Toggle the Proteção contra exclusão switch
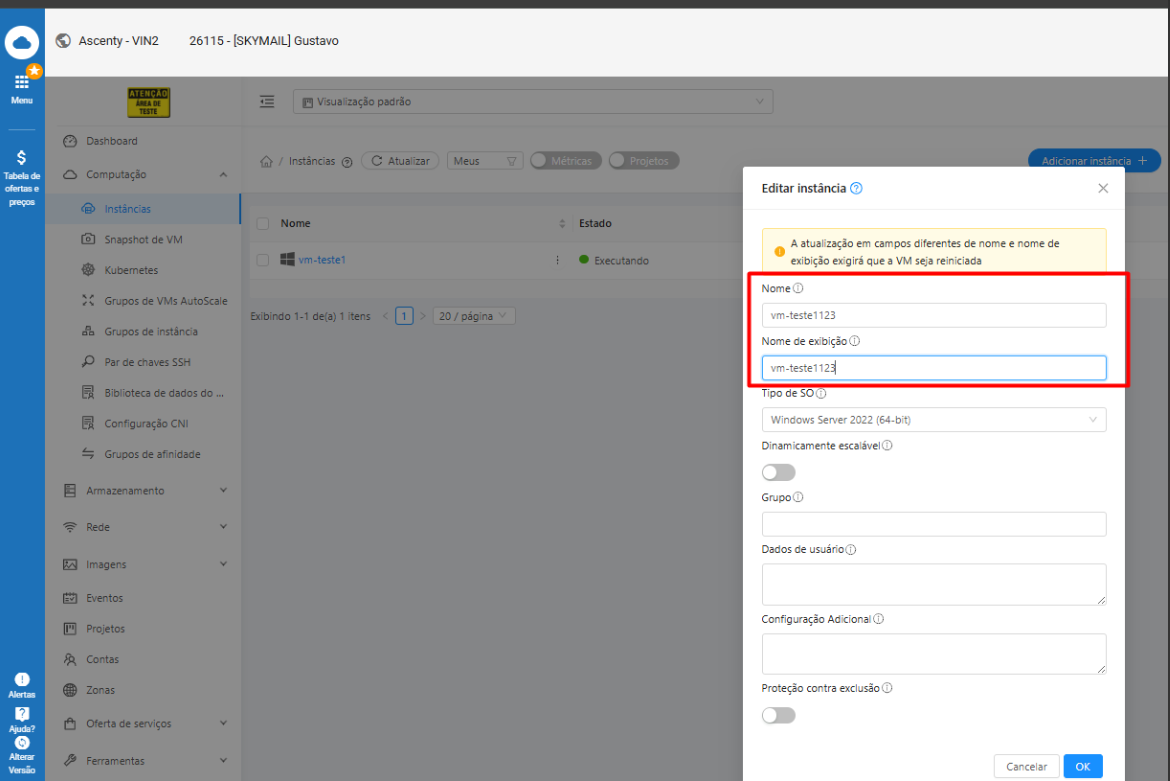The image size is (1170, 781). (x=778, y=715)
